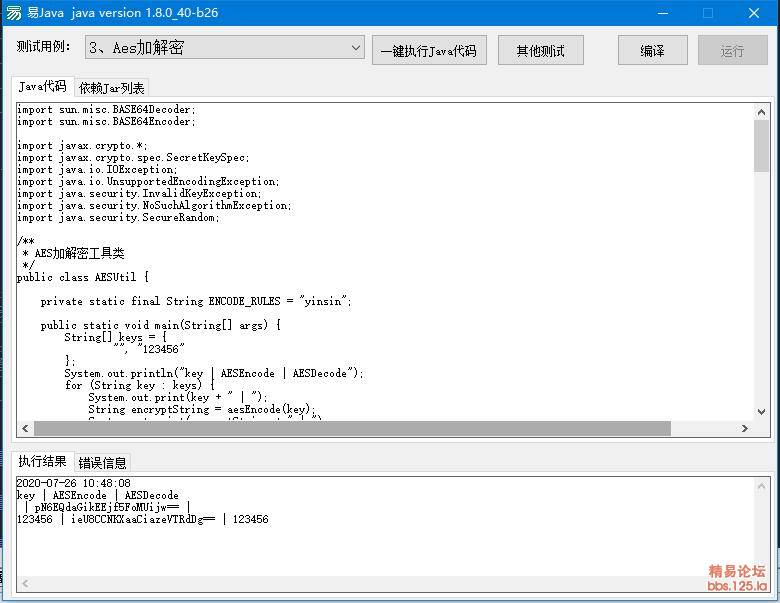The height and width of the screenshot is (603, 780).
Task: Switch to the 错误信息 tab
Action: pos(102,462)
